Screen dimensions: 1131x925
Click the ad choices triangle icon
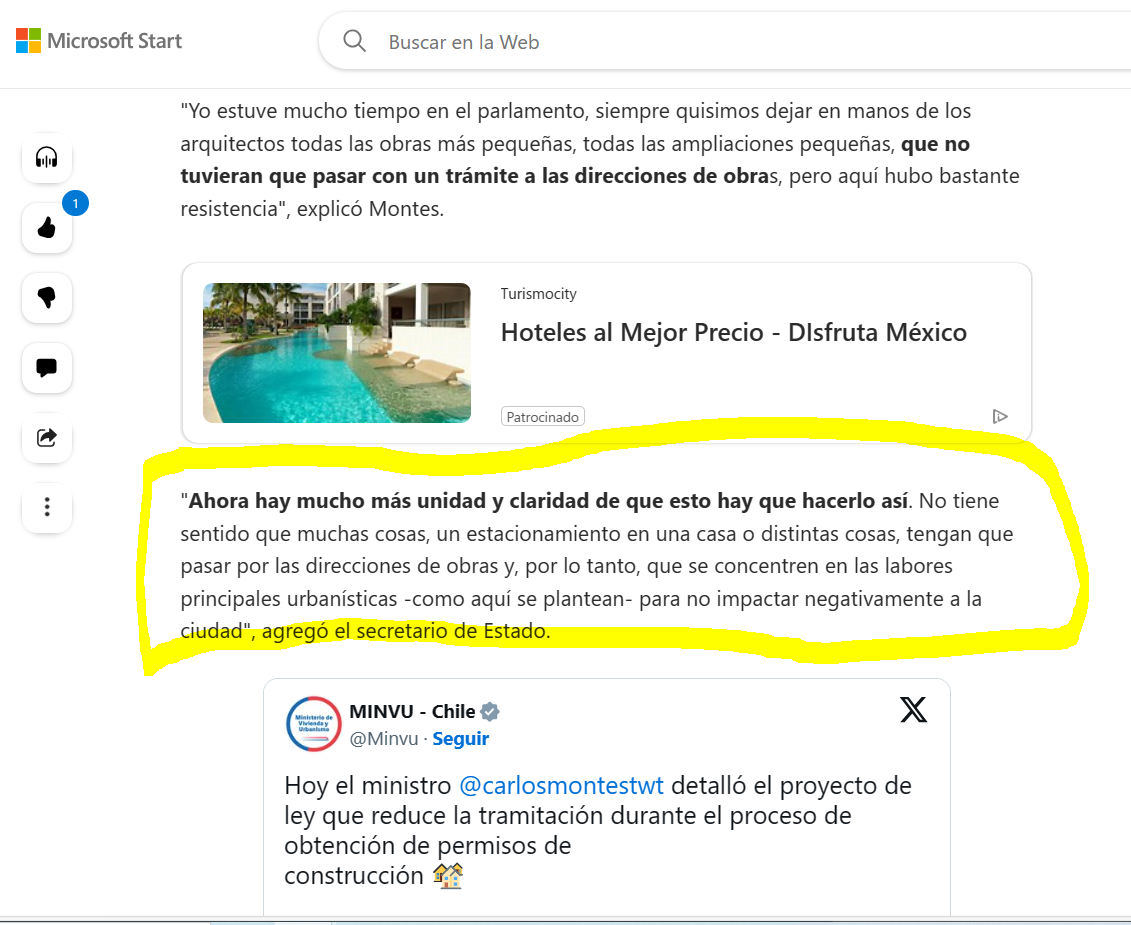tap(1000, 416)
